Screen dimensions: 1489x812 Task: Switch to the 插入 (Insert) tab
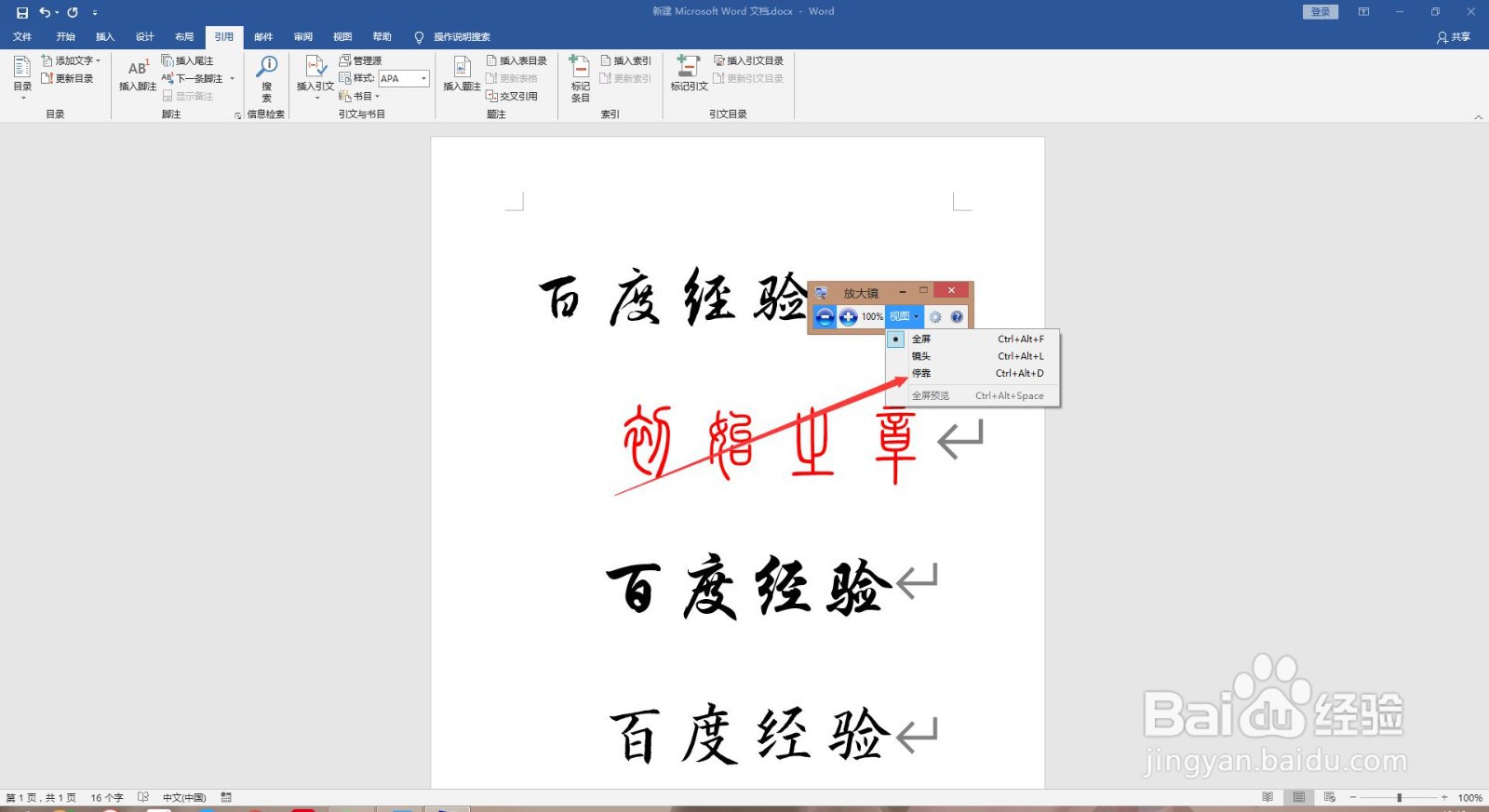[x=105, y=37]
